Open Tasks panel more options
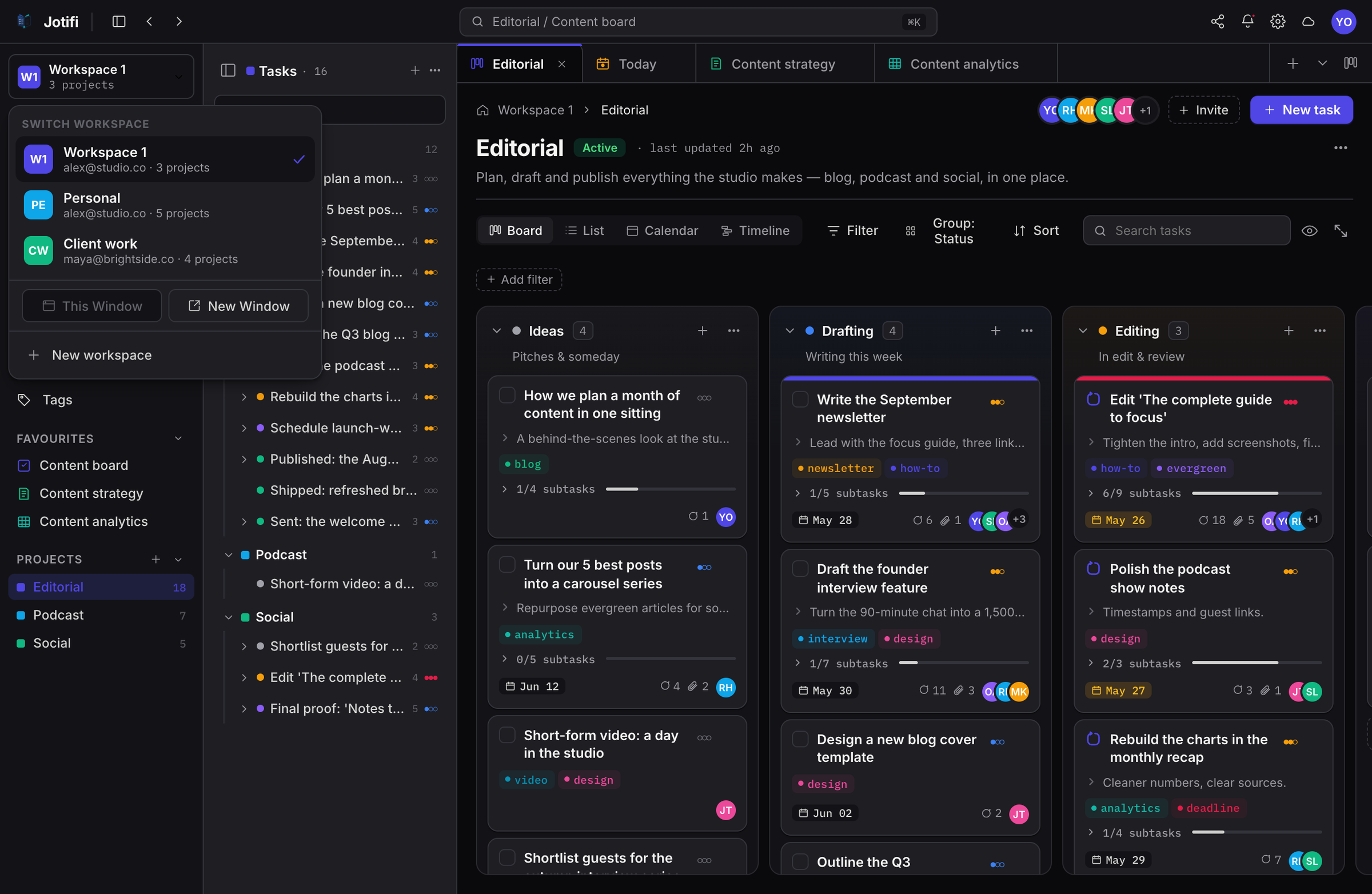 (435, 70)
